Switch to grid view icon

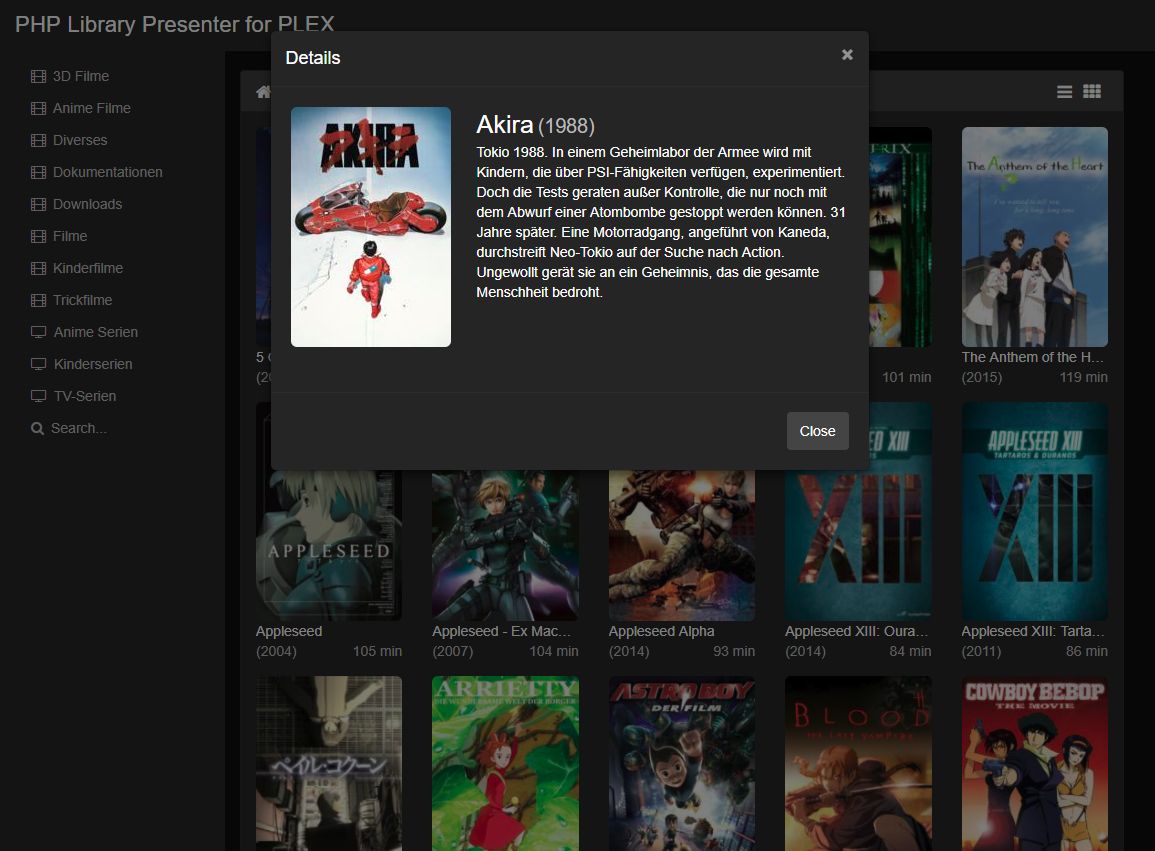pyautogui.click(x=1092, y=92)
